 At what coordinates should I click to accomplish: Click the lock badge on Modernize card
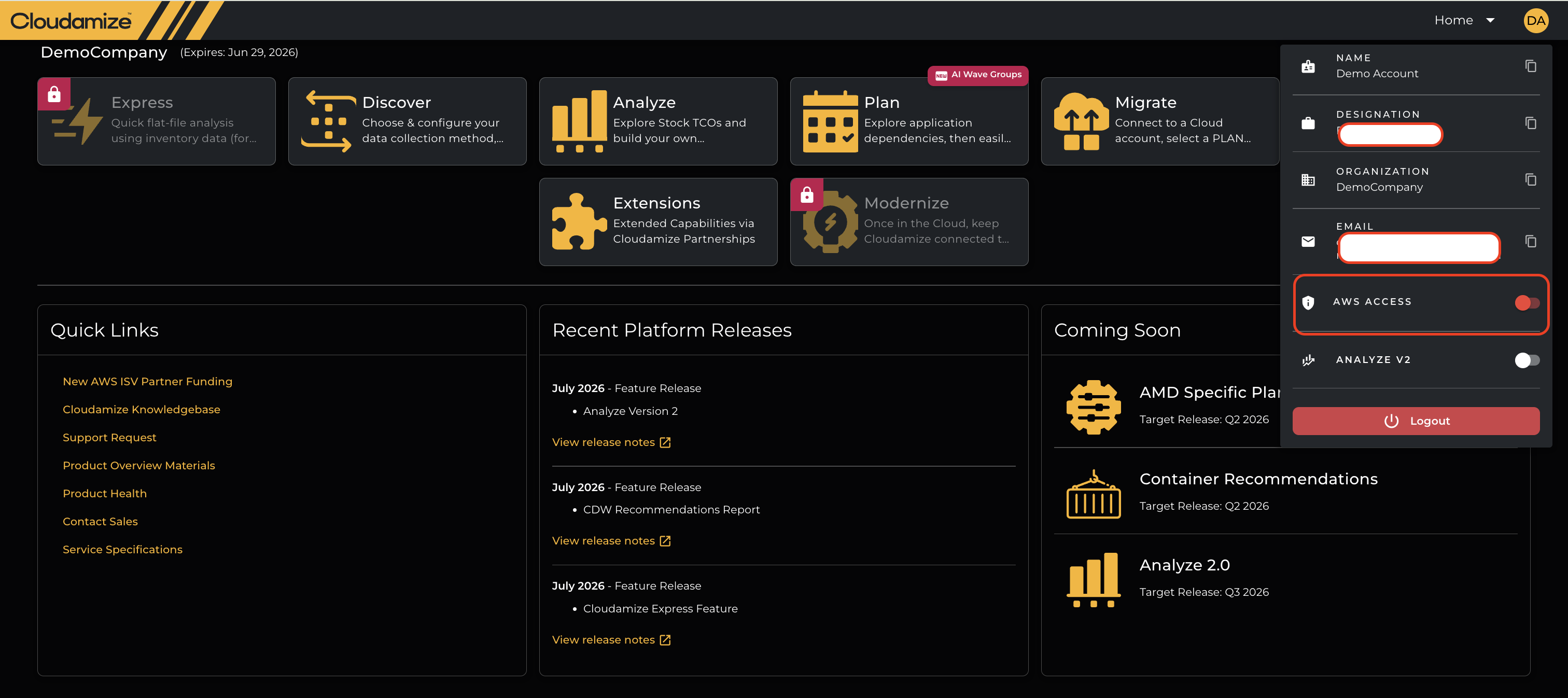click(807, 195)
